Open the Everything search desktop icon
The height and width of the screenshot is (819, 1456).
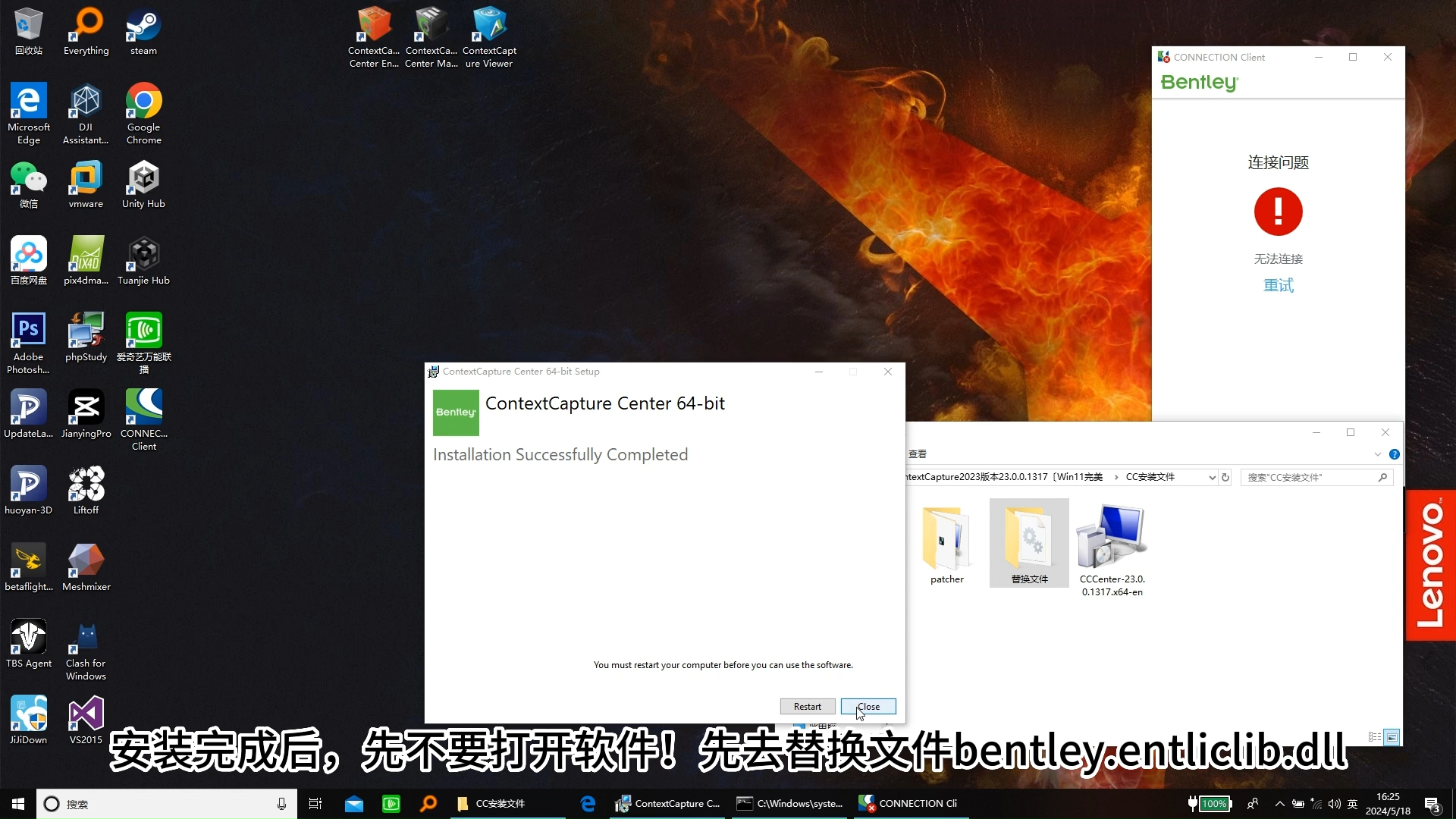[x=86, y=32]
